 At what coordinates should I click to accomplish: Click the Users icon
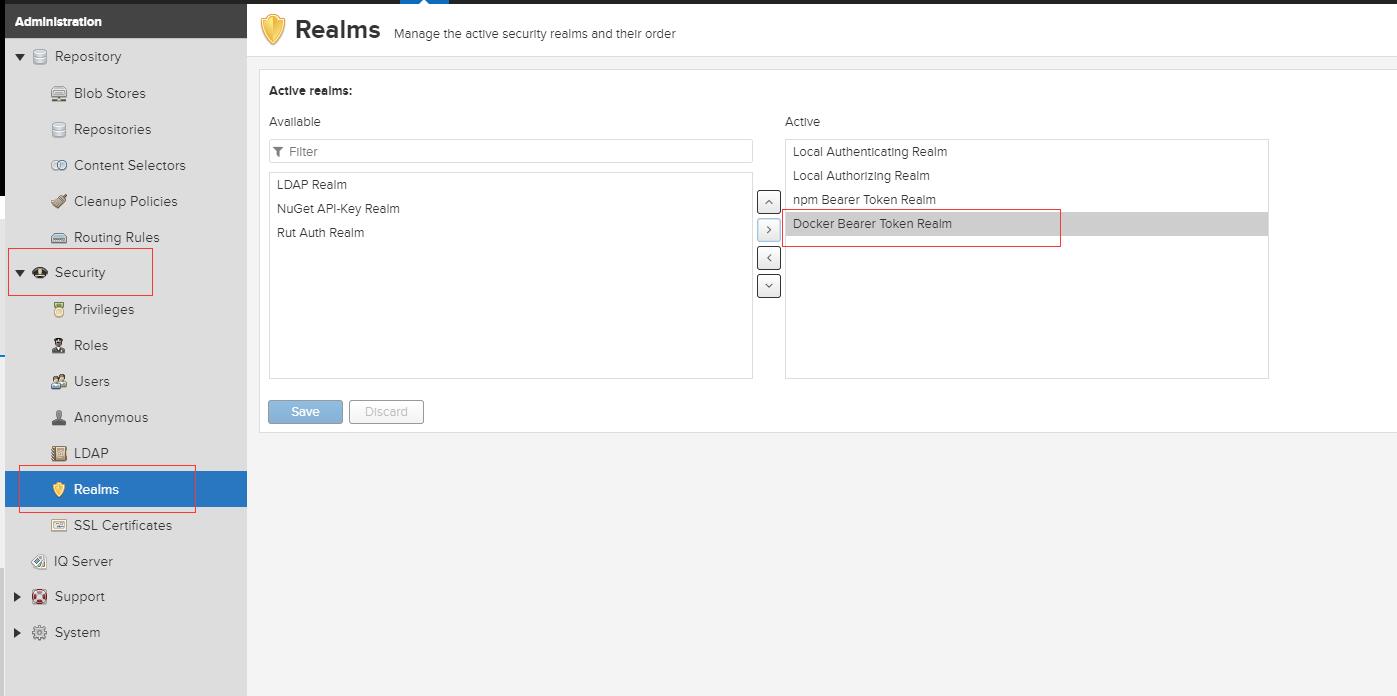(59, 381)
